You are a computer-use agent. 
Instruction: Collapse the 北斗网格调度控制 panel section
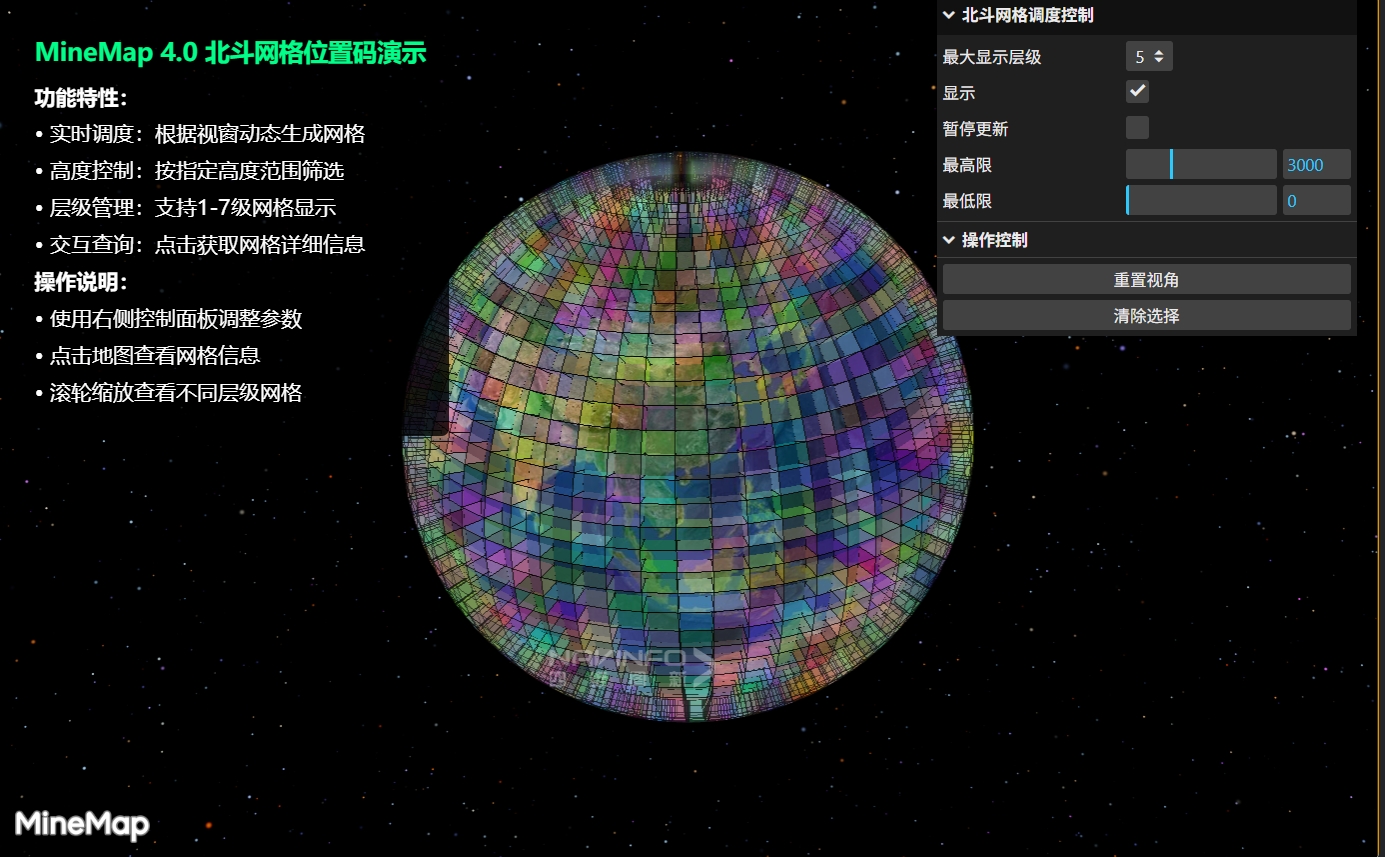[1147, 16]
